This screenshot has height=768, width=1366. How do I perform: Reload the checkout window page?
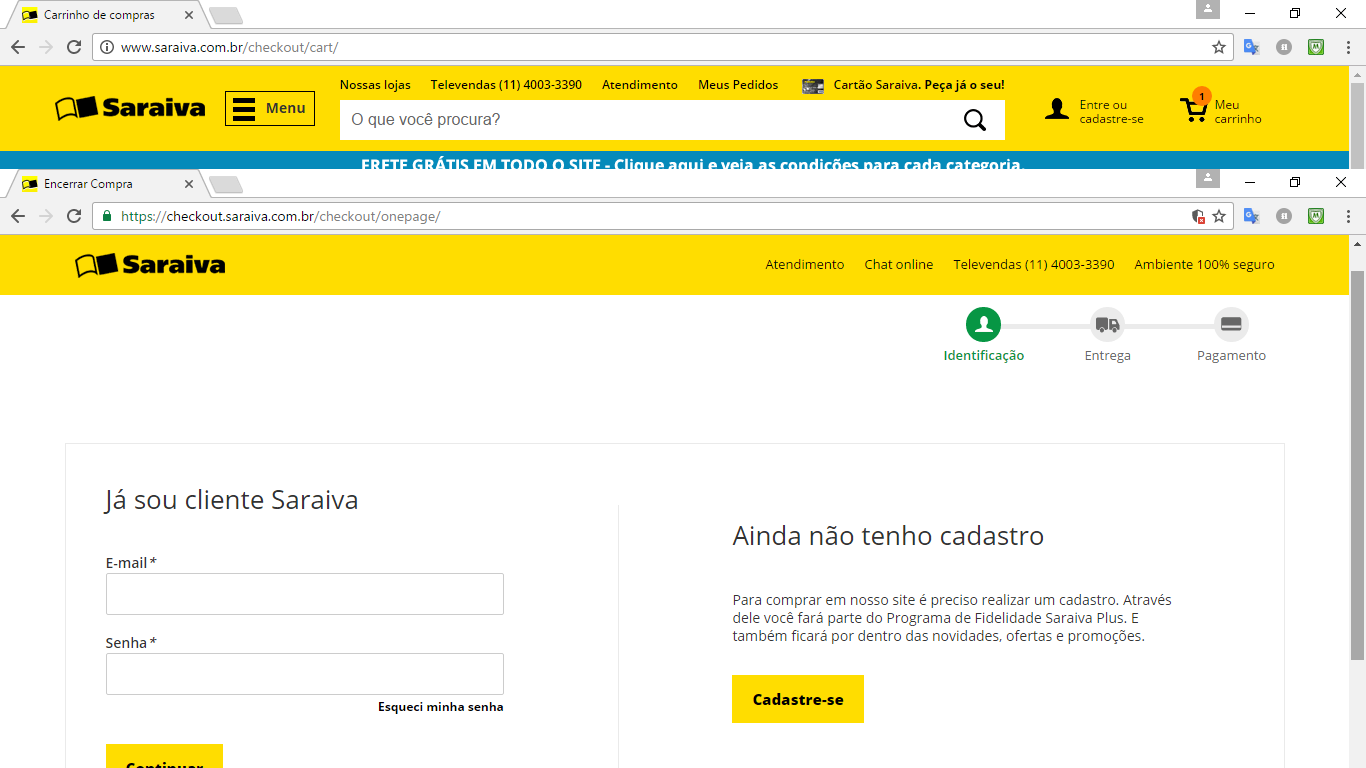tap(73, 216)
